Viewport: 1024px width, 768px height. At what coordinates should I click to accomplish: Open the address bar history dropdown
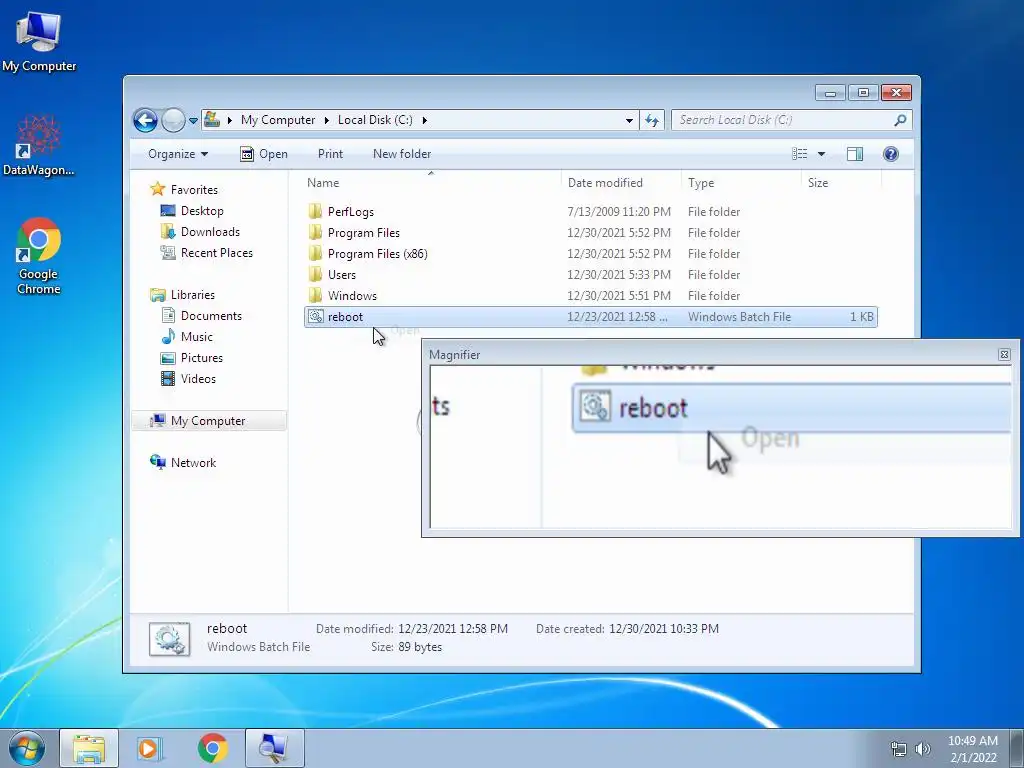pos(629,120)
